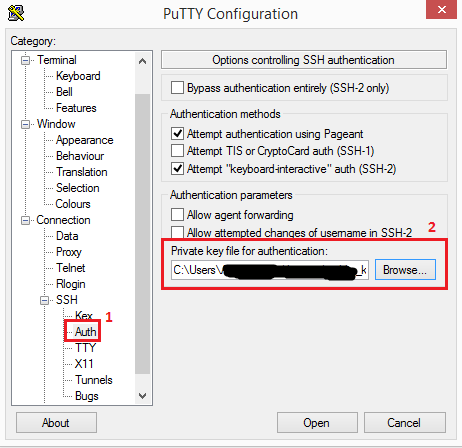The width and height of the screenshot is (462, 448).
Task: Click the category tree scroll down arrow
Action: click(143, 396)
